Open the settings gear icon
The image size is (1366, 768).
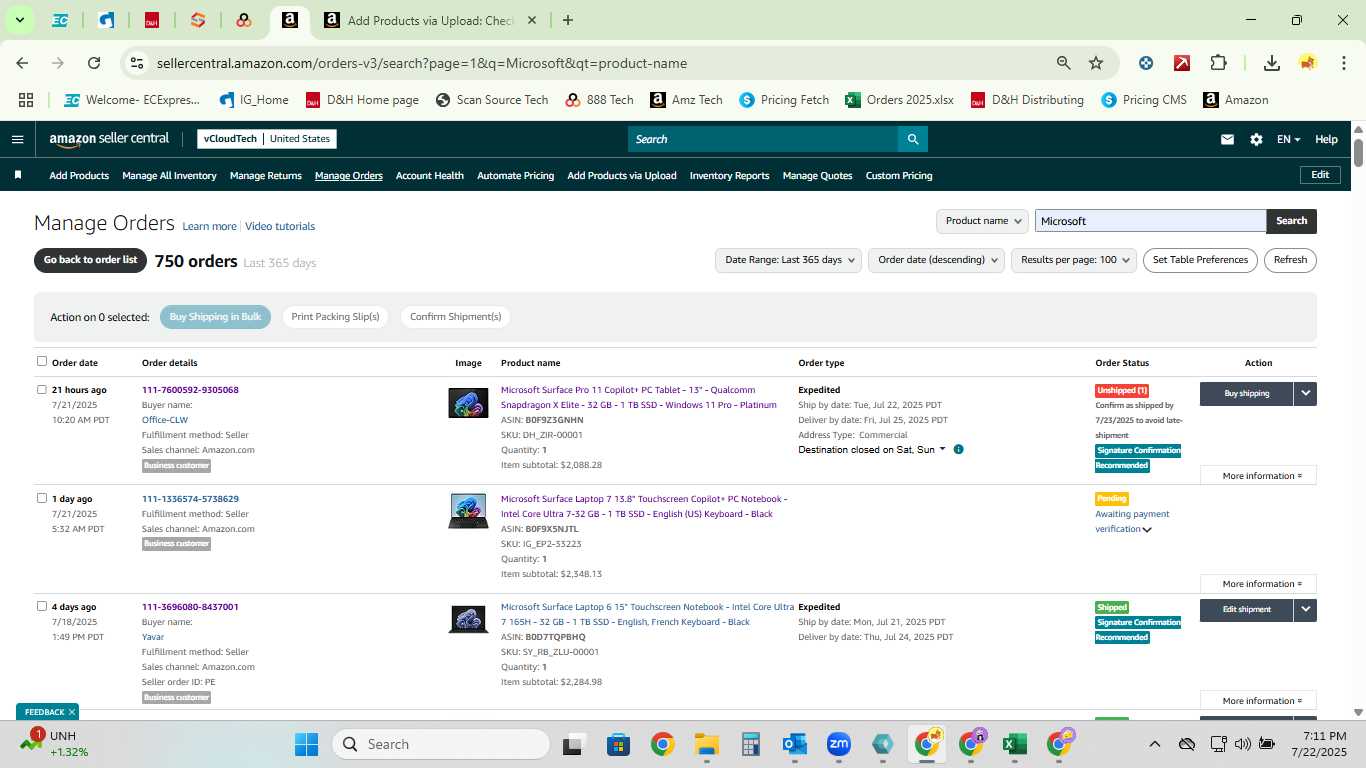coord(1256,140)
